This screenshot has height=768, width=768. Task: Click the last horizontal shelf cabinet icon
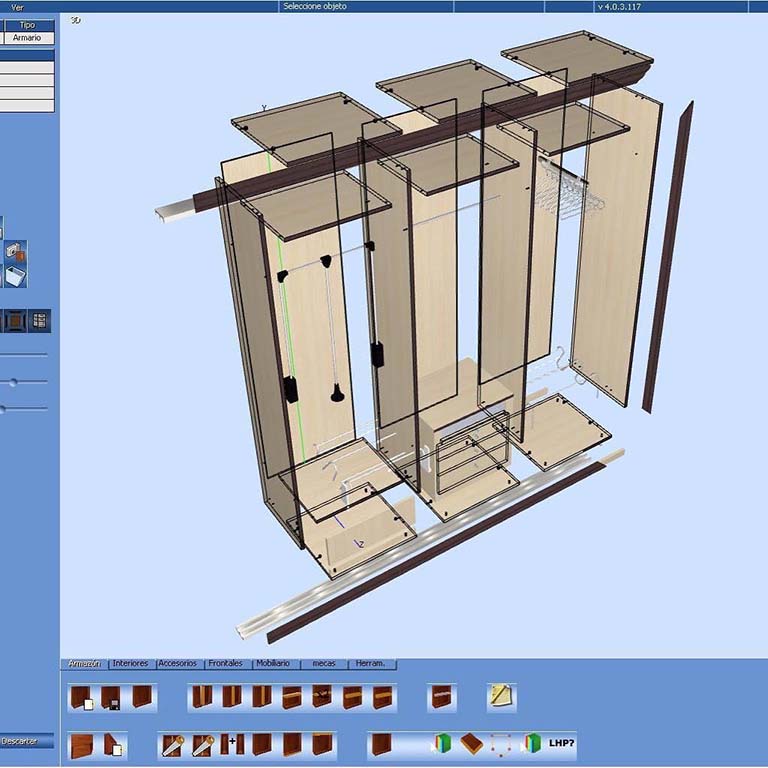pos(383,697)
